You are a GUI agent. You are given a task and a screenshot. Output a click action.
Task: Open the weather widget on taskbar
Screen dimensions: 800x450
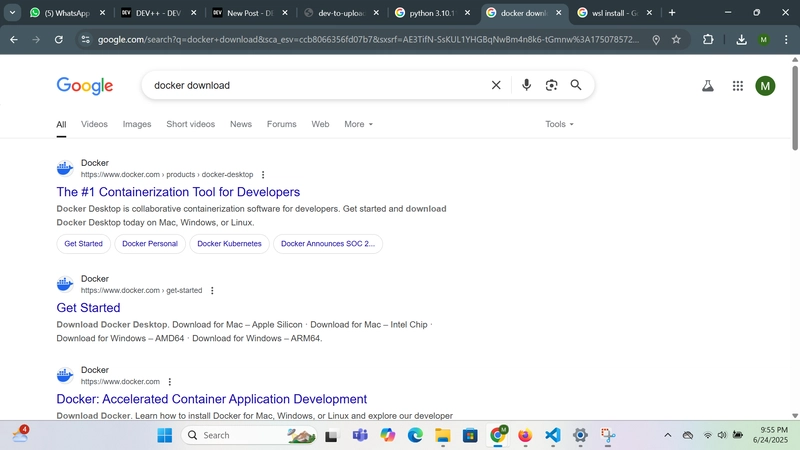click(21, 434)
